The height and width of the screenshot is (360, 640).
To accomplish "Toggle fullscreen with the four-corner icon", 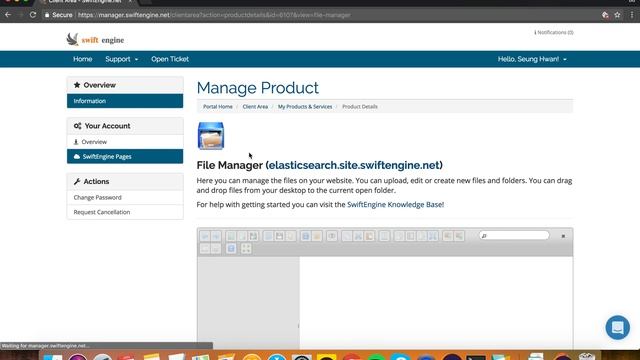I will pos(246,249).
